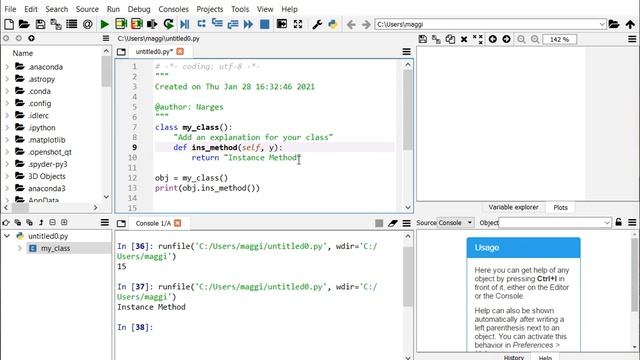The image size is (640, 360).
Task: Open the file switcher list icon
Action: pyautogui.click(x=72, y=24)
